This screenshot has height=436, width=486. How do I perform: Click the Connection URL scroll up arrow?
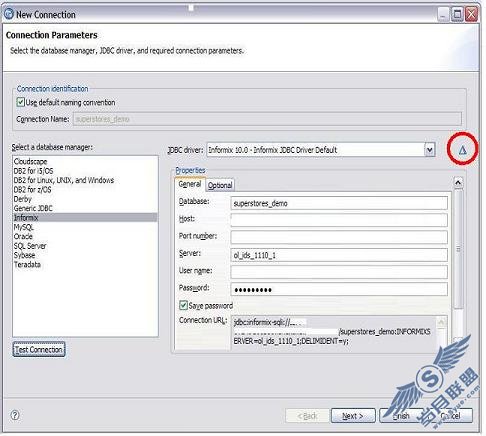click(x=441, y=322)
